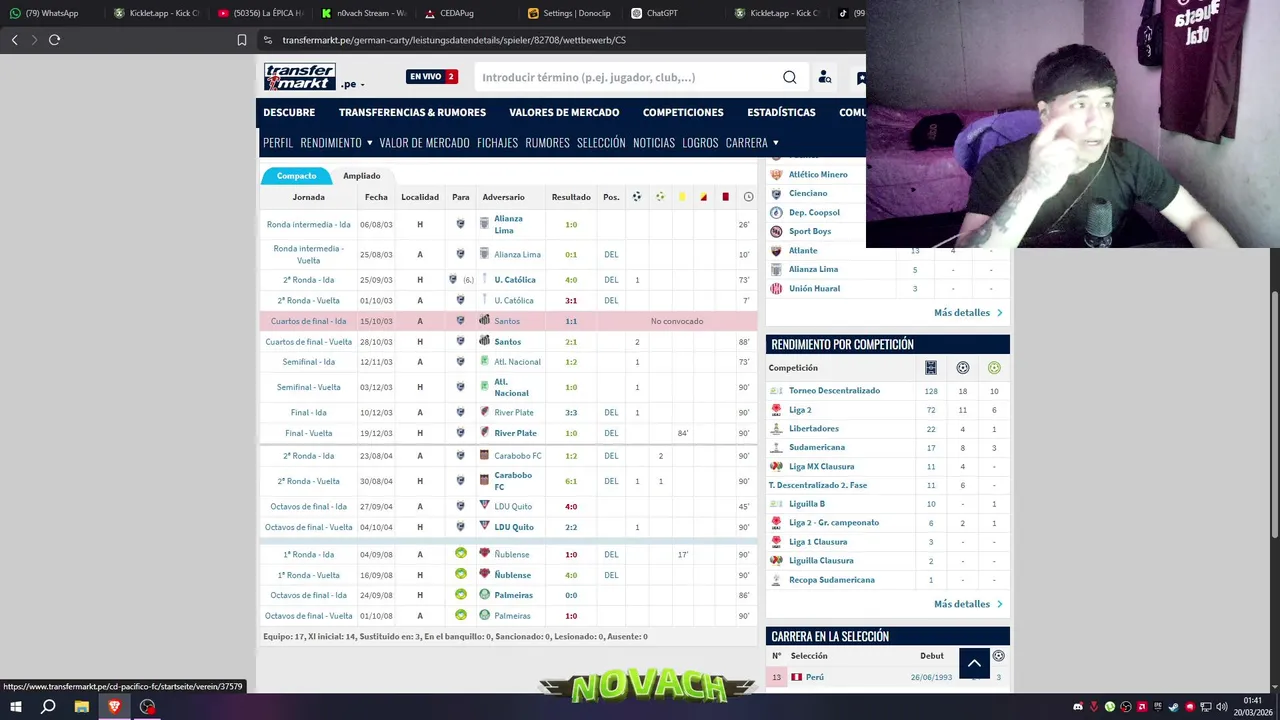Click goals icon in Rendimiento por competición header
Image resolution: width=1280 pixels, height=720 pixels.
pyautogui.click(x=963, y=368)
